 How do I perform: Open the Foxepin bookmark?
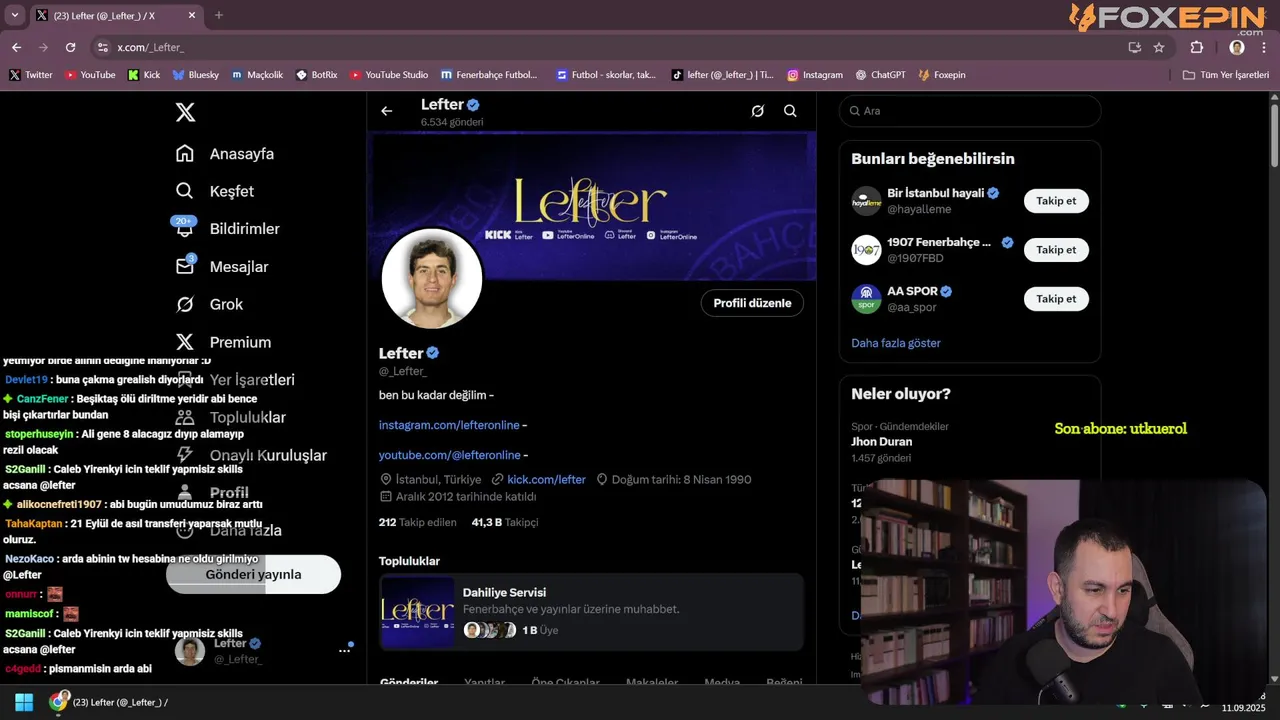pos(941,75)
